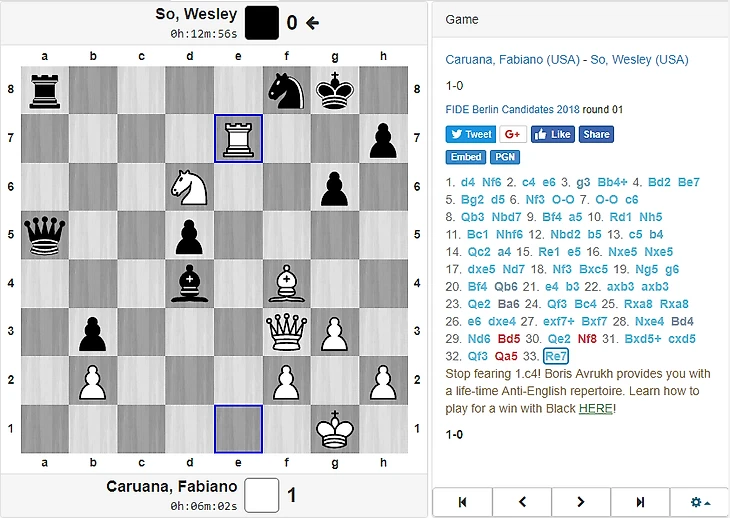
Task: Click the black rook on a8
Action: pos(45,90)
